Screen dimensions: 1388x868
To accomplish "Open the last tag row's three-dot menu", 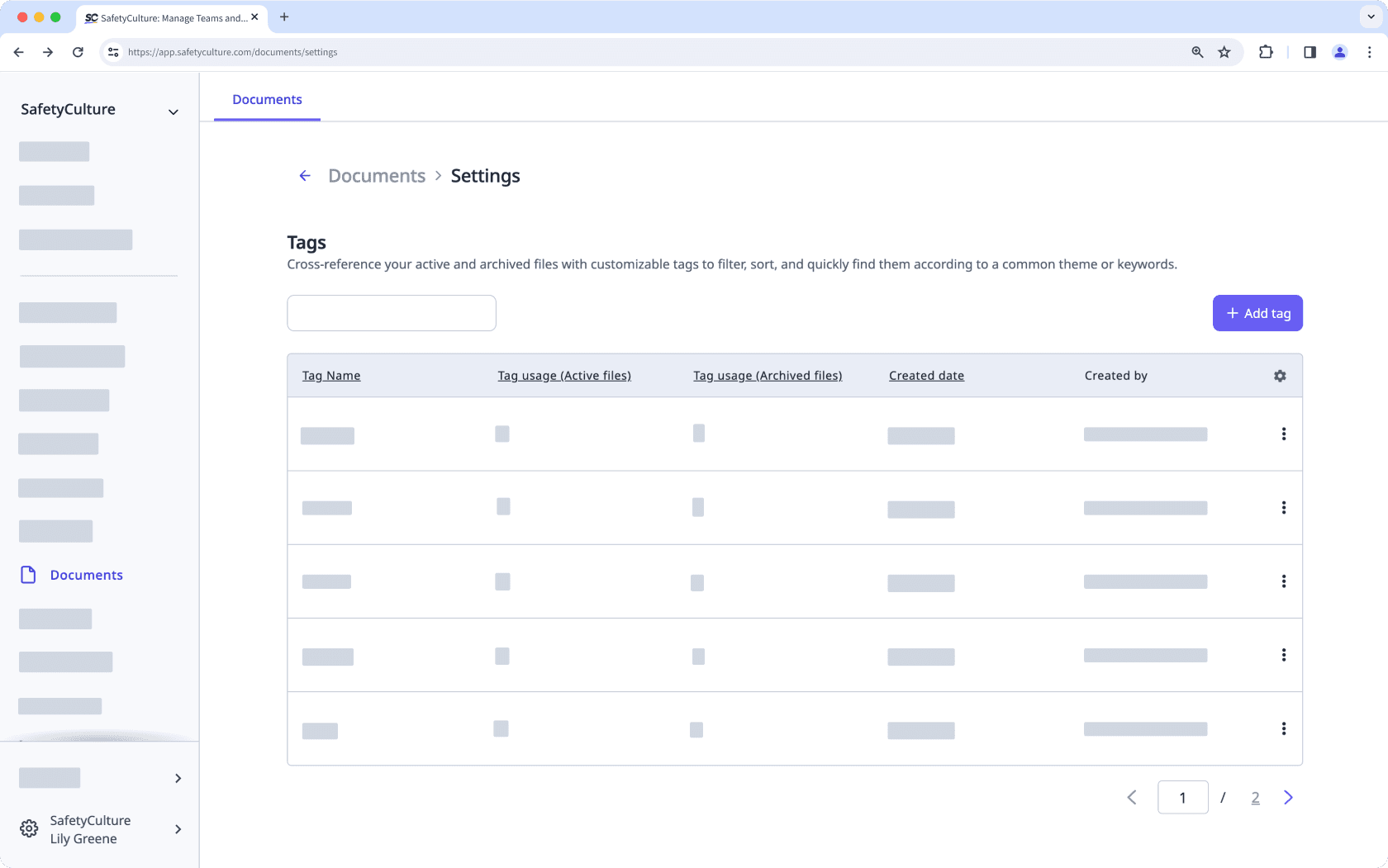I will pos(1283,728).
